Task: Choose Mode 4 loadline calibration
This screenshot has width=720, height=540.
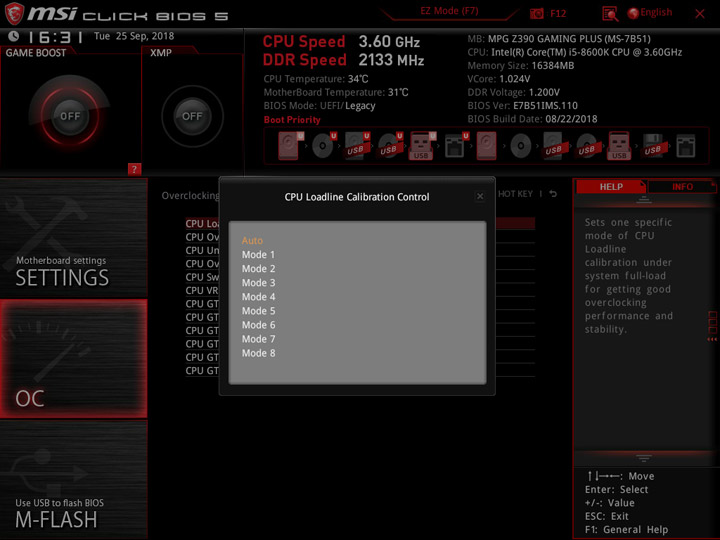Action: 259,297
